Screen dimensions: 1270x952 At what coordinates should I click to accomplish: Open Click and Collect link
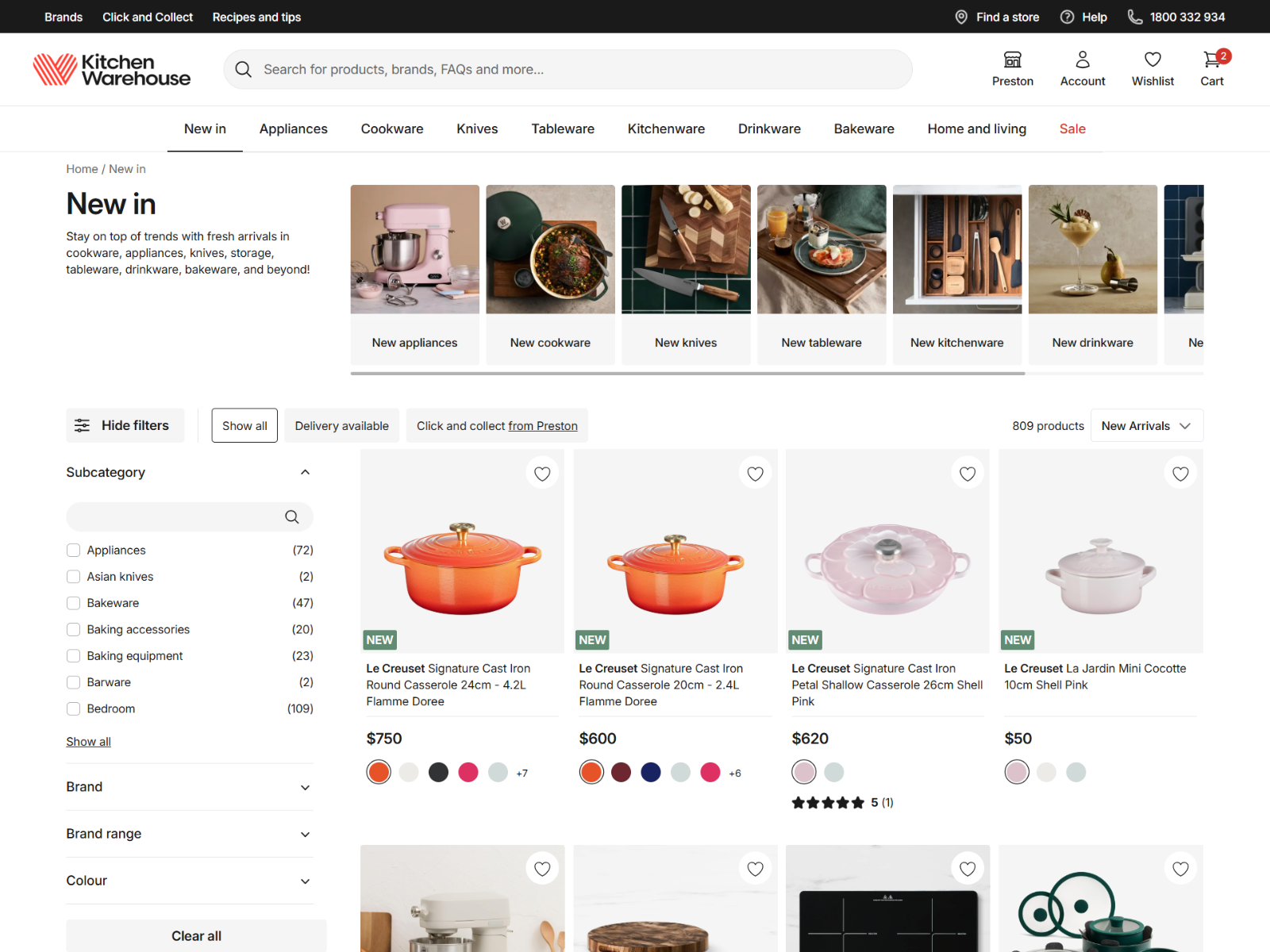tap(148, 17)
